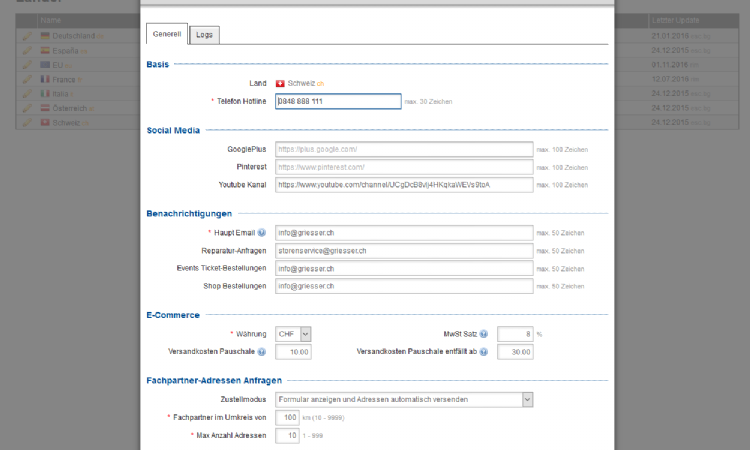Screen dimensions: 750x450
Task: Click the edit pencil for Italia row
Action: point(27,94)
